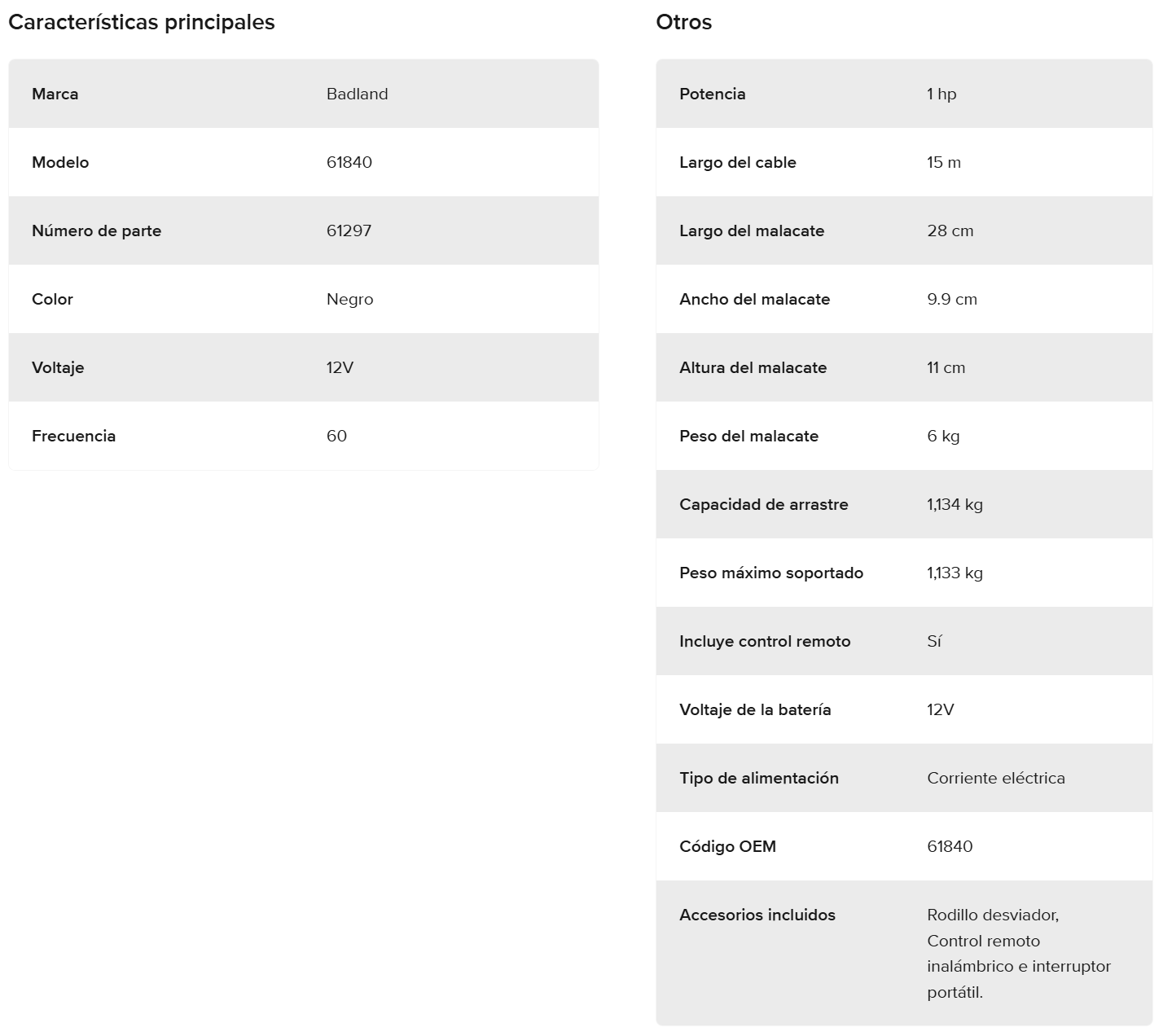The height and width of the screenshot is (1036, 1163).
Task: Click the Potencia value "1 hp"
Action: pyautogui.click(x=941, y=94)
